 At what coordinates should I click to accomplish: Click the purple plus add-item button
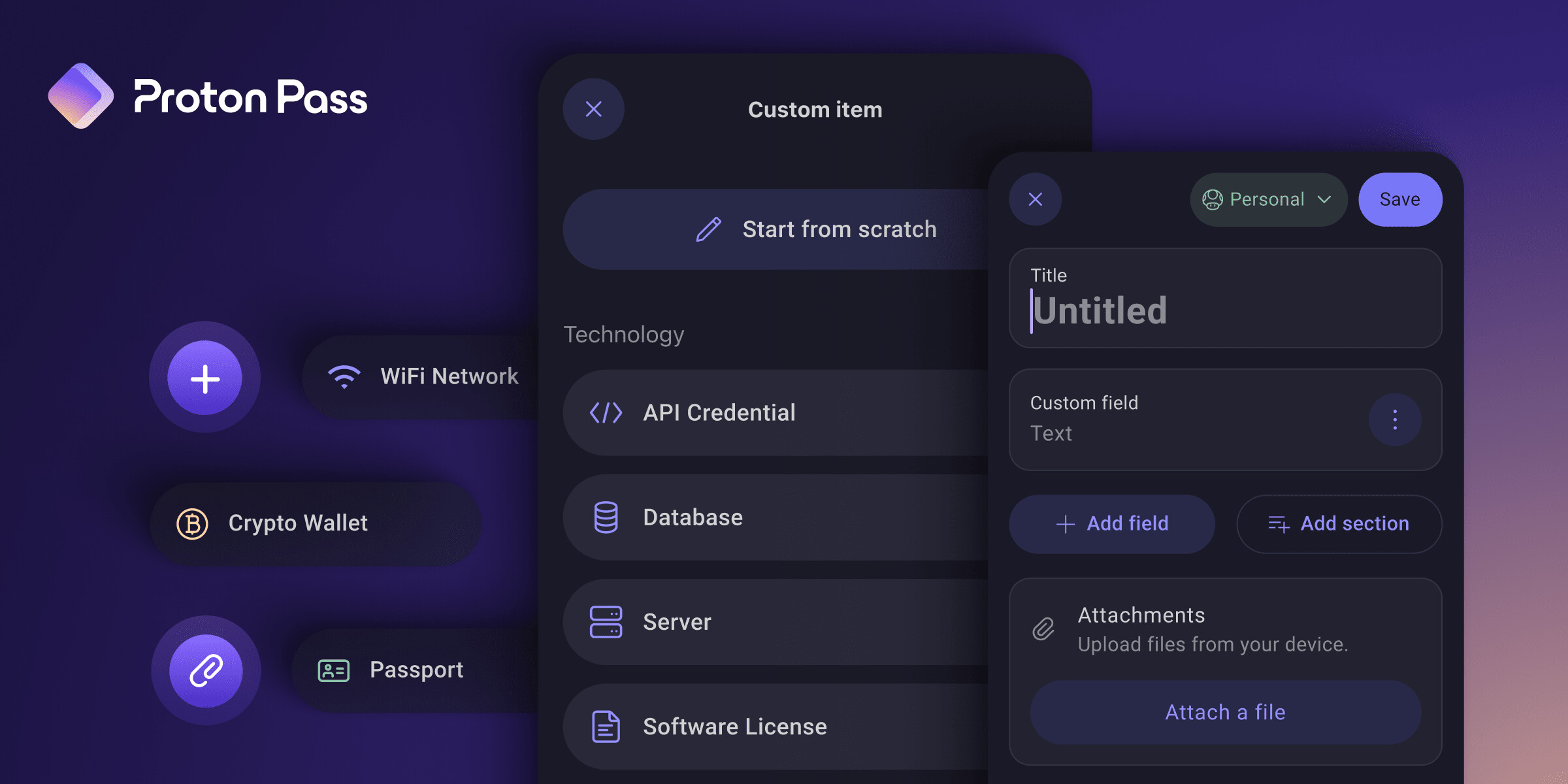(204, 378)
